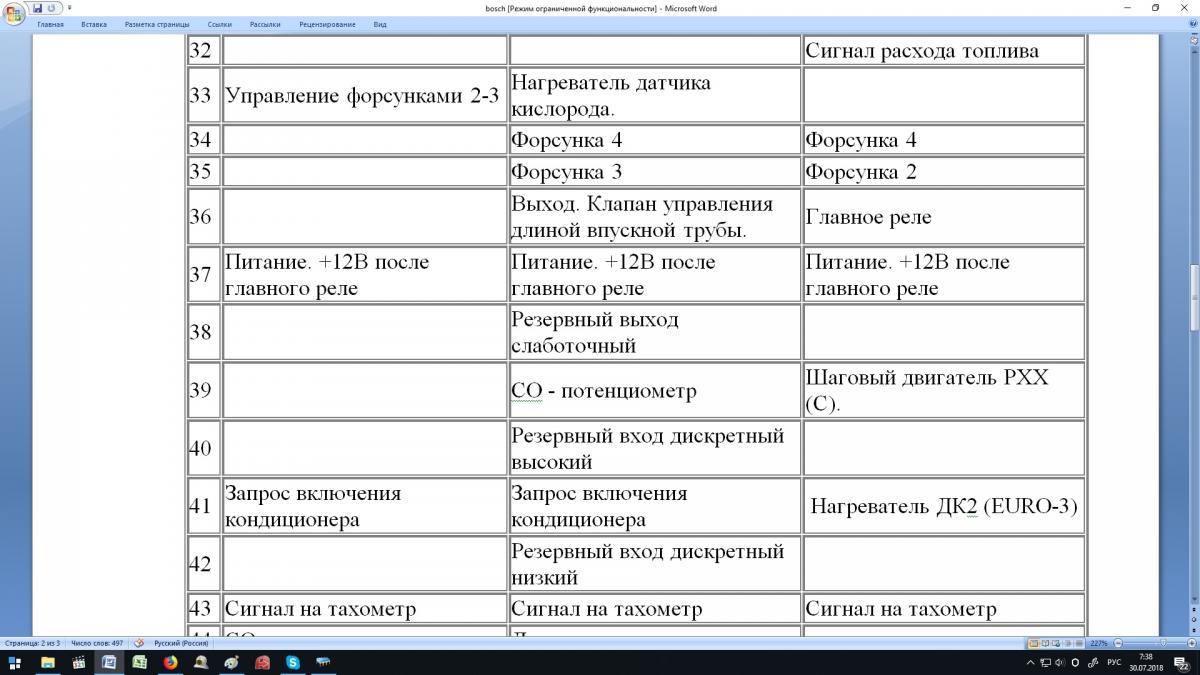
Task: Open the Action Center notifications icon
Action: point(1180,662)
